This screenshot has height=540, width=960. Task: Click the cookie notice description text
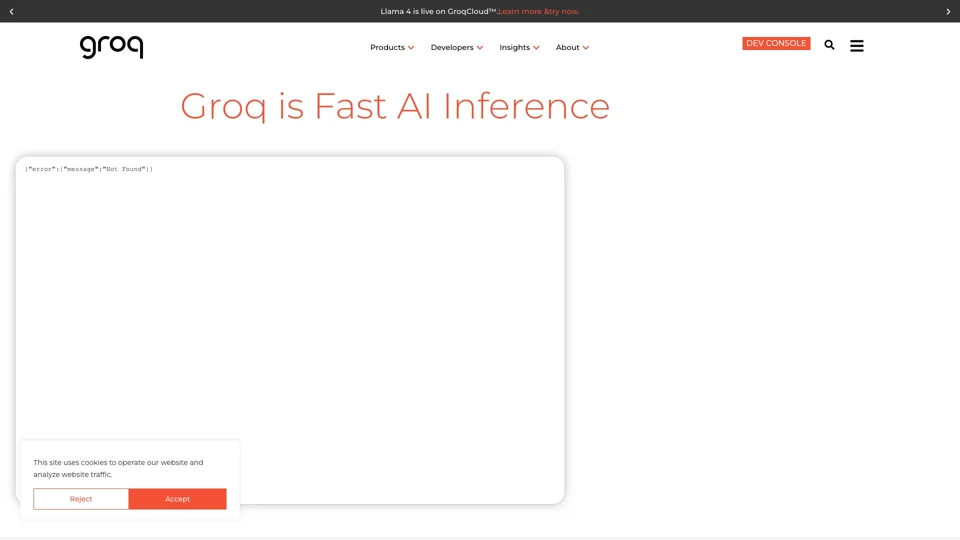point(118,468)
